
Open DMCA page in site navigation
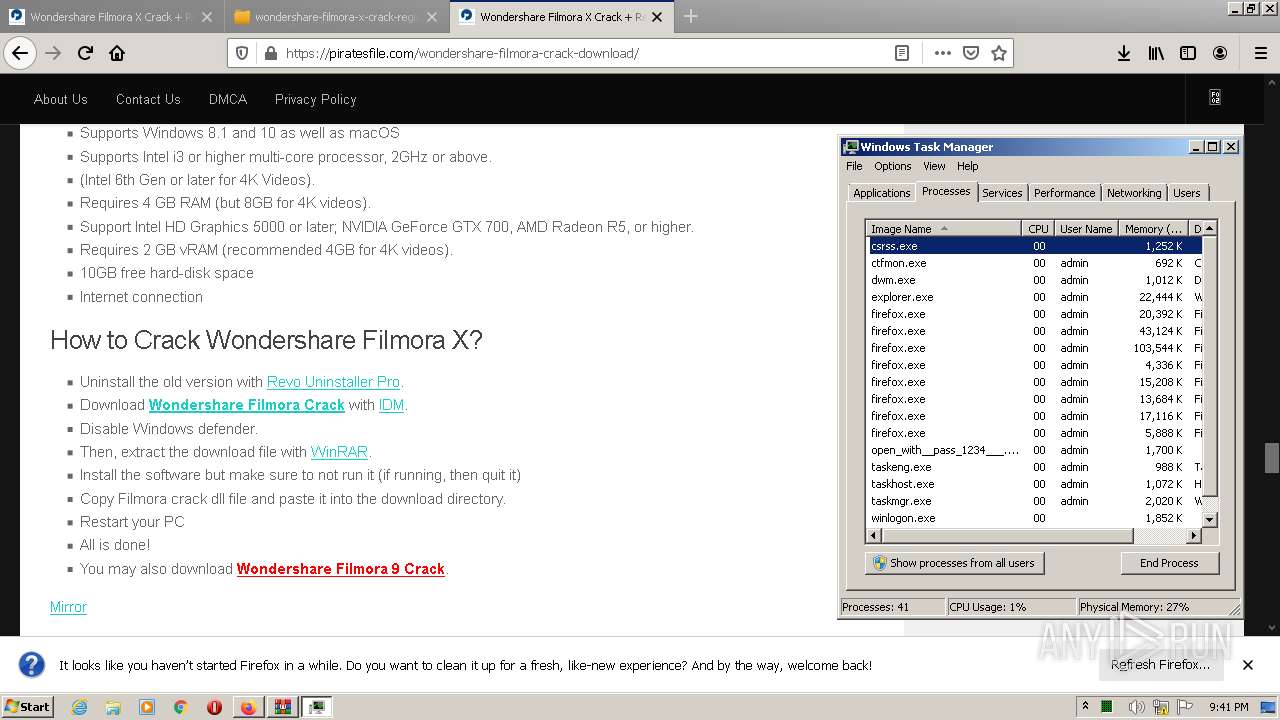[x=228, y=99]
